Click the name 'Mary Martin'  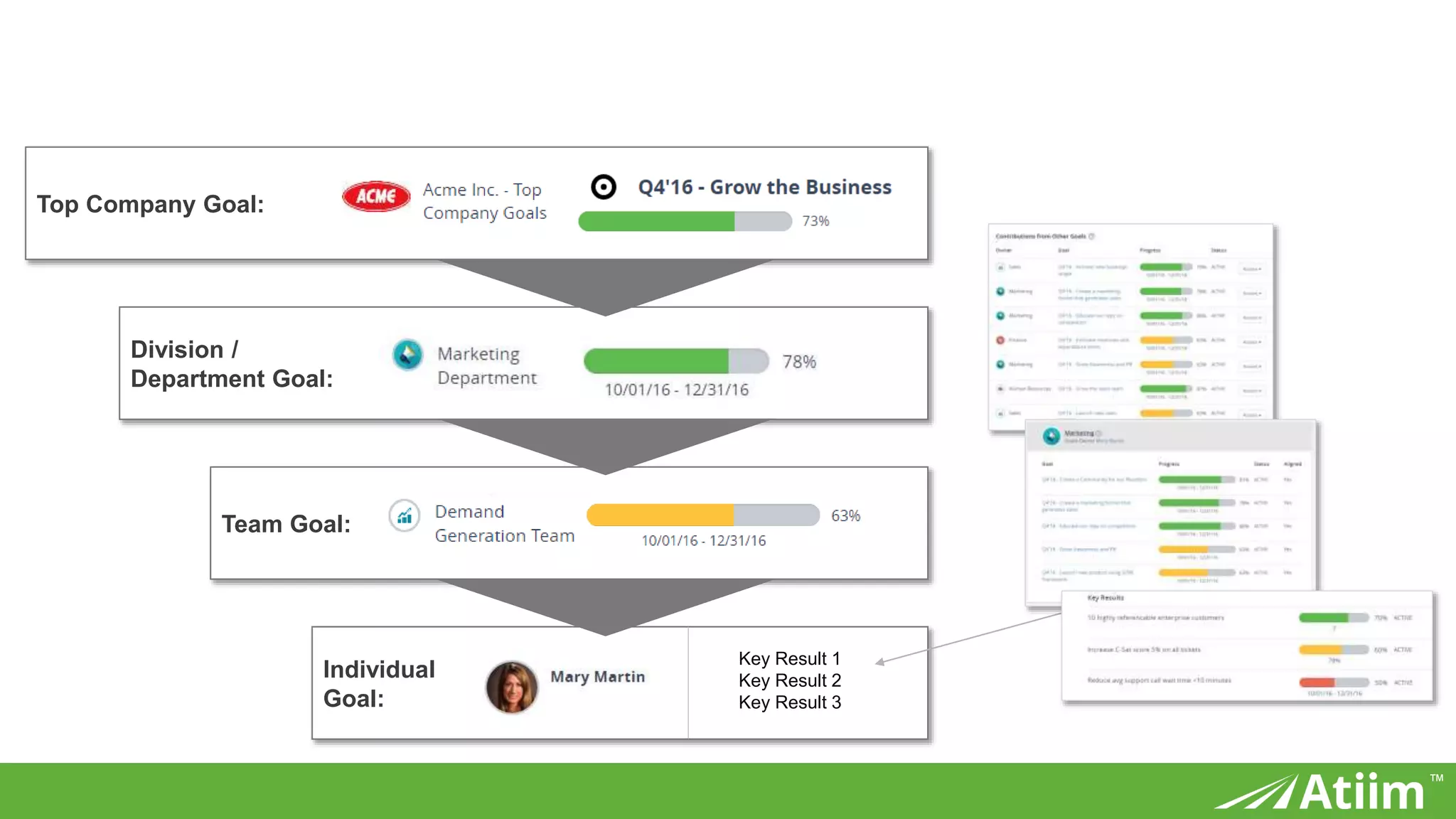pos(598,677)
